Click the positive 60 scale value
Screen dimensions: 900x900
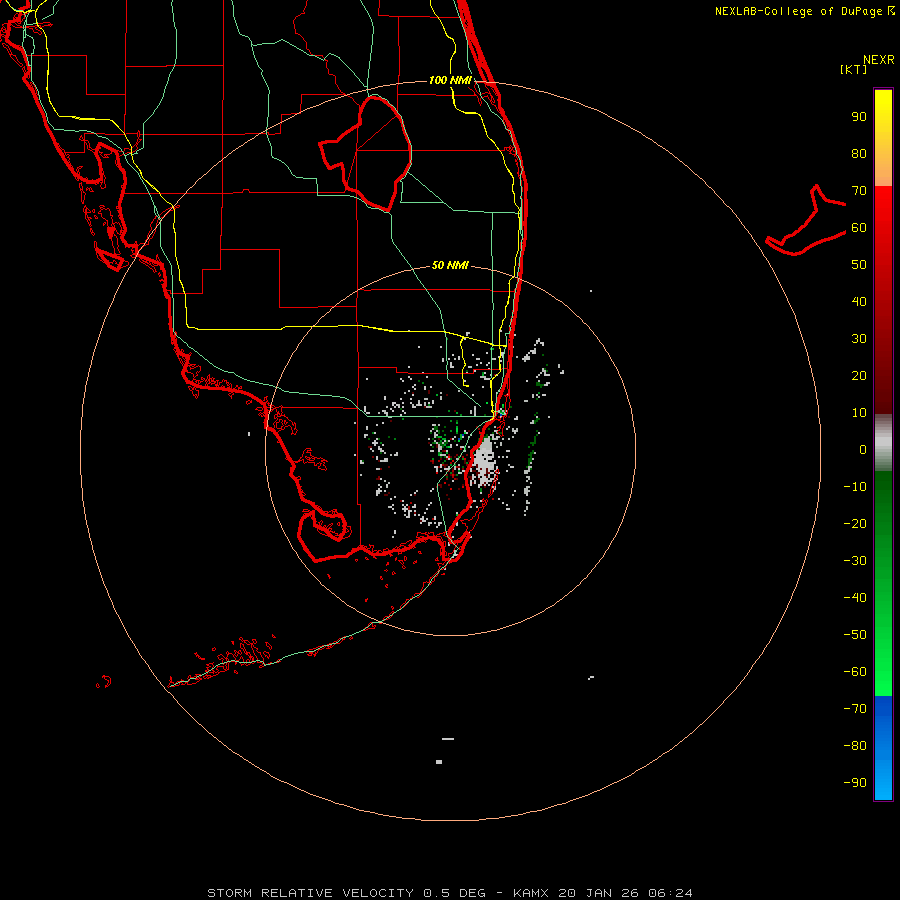859,227
